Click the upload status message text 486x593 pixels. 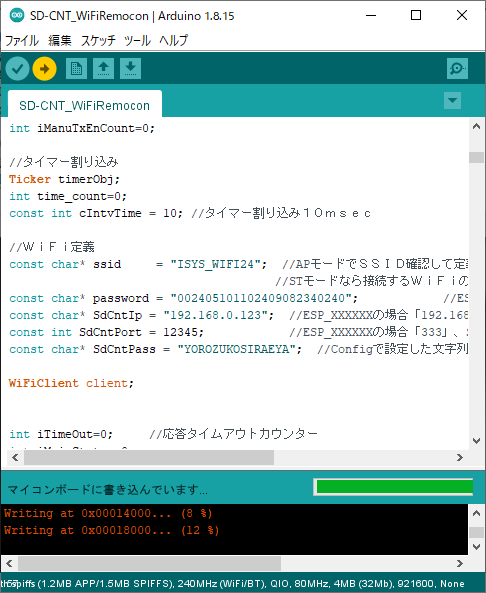107,490
